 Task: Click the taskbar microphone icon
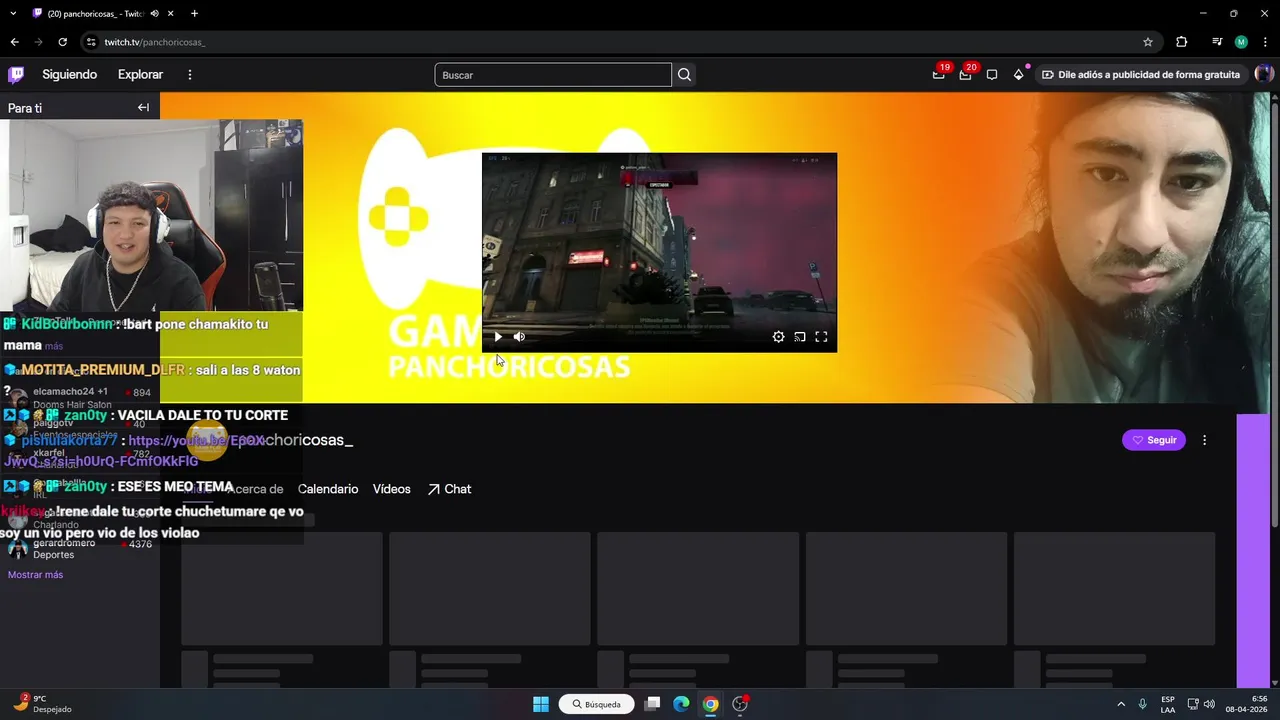pos(1142,704)
